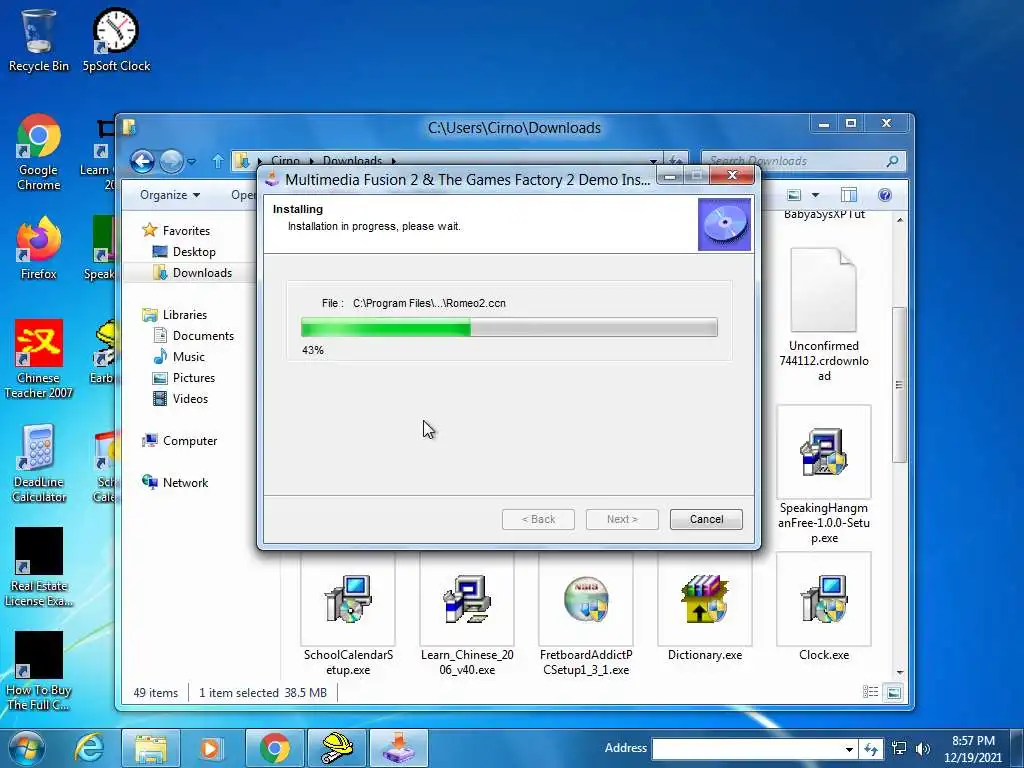Screen dimensions: 1024x768
Task: Click the hard hat app taskbar icon
Action: coord(337,748)
